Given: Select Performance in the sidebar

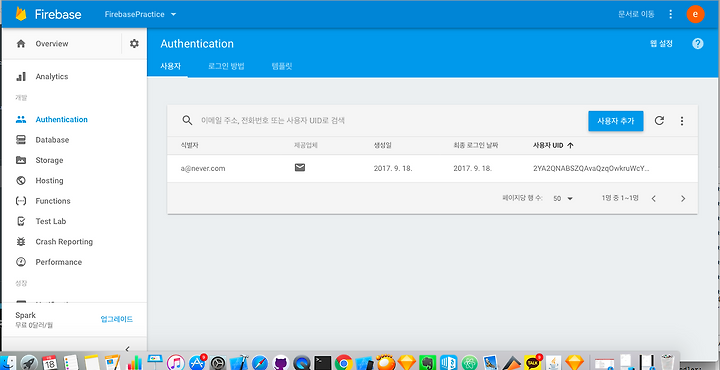Looking at the screenshot, I should click(59, 262).
